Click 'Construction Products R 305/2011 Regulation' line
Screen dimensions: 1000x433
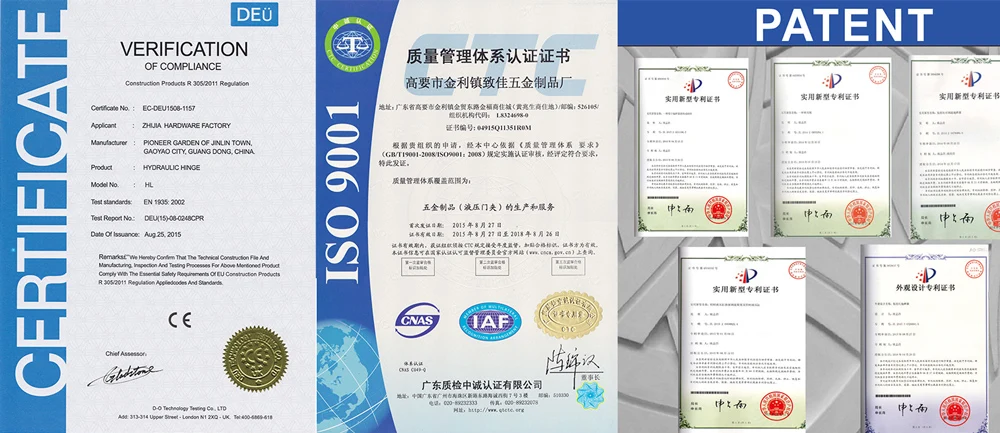pyautogui.click(x=187, y=84)
